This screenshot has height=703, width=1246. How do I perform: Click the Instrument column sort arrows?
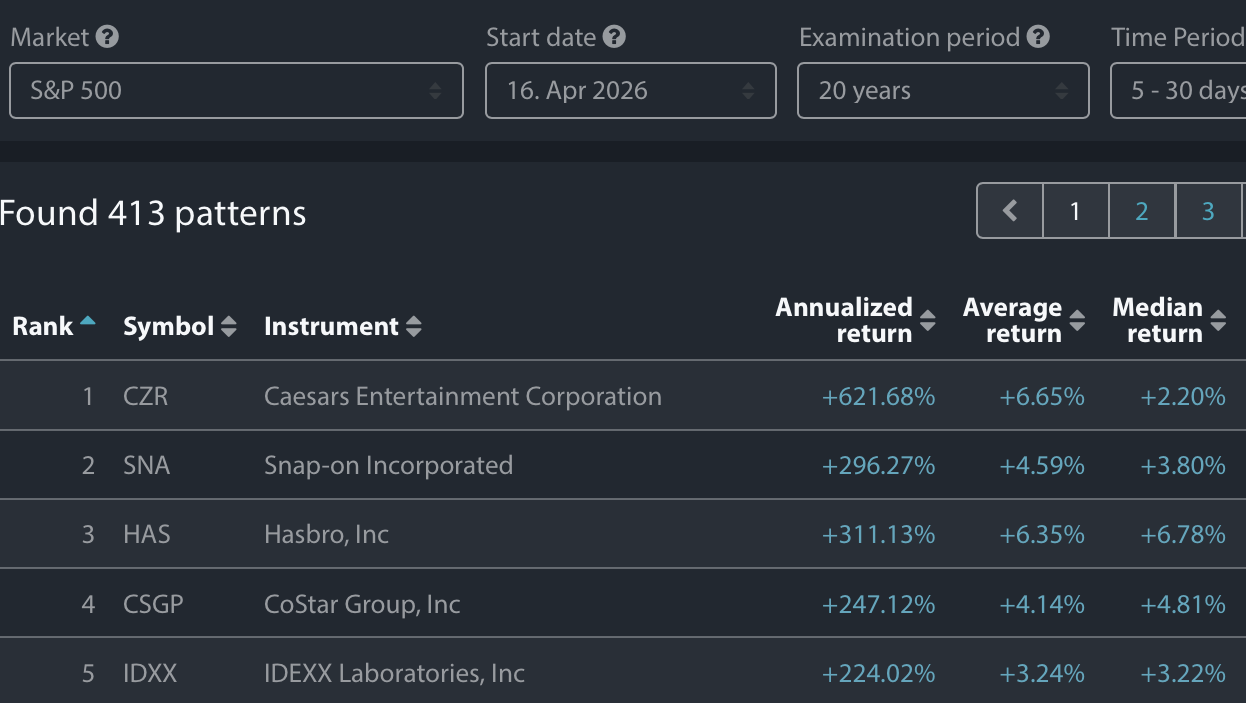tap(413, 326)
